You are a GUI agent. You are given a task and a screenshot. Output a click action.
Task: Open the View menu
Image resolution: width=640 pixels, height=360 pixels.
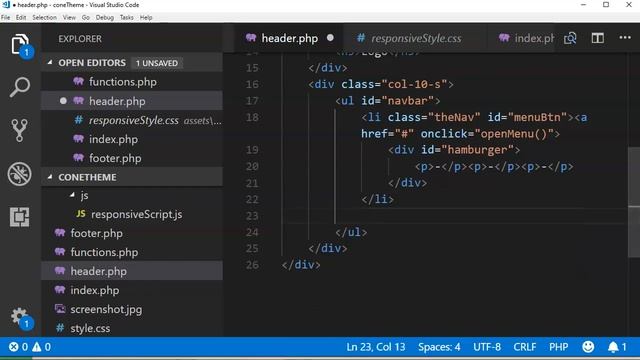69,18
